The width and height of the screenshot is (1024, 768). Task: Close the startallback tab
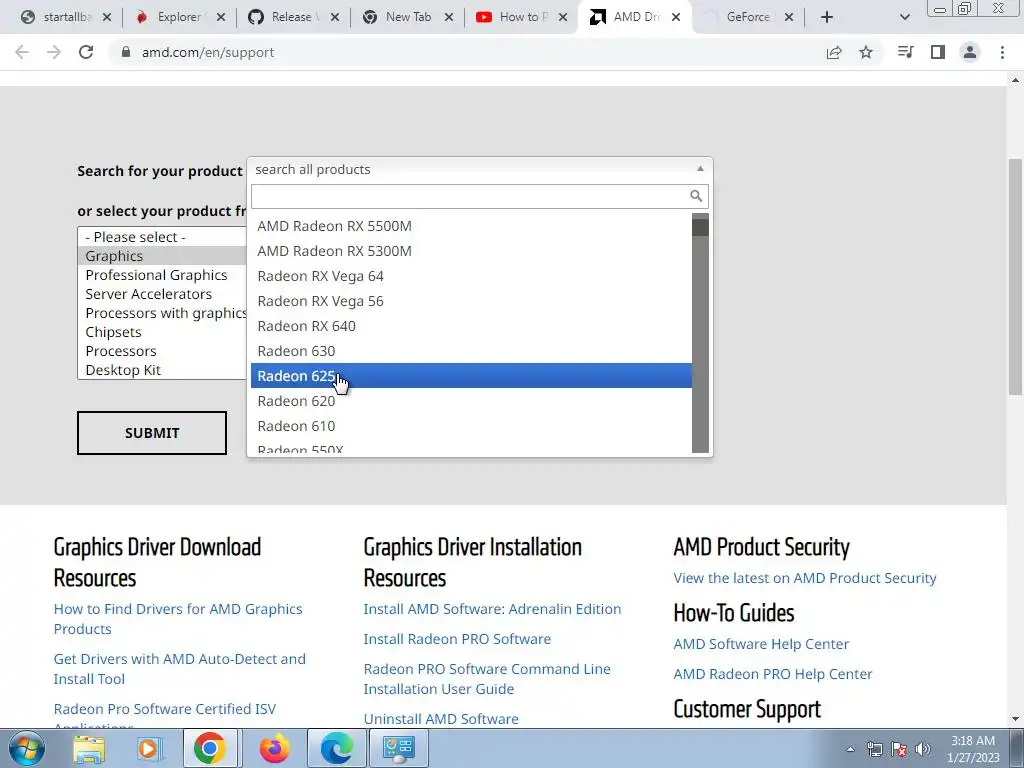point(107,17)
